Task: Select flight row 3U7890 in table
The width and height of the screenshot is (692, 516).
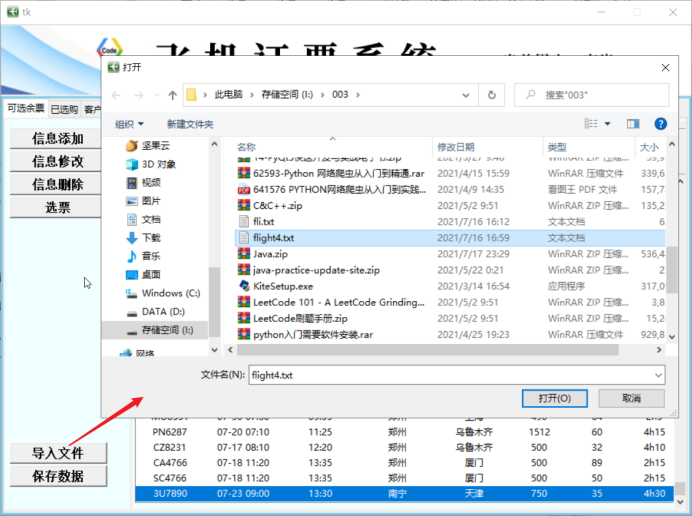Action: pyautogui.click(x=404, y=493)
